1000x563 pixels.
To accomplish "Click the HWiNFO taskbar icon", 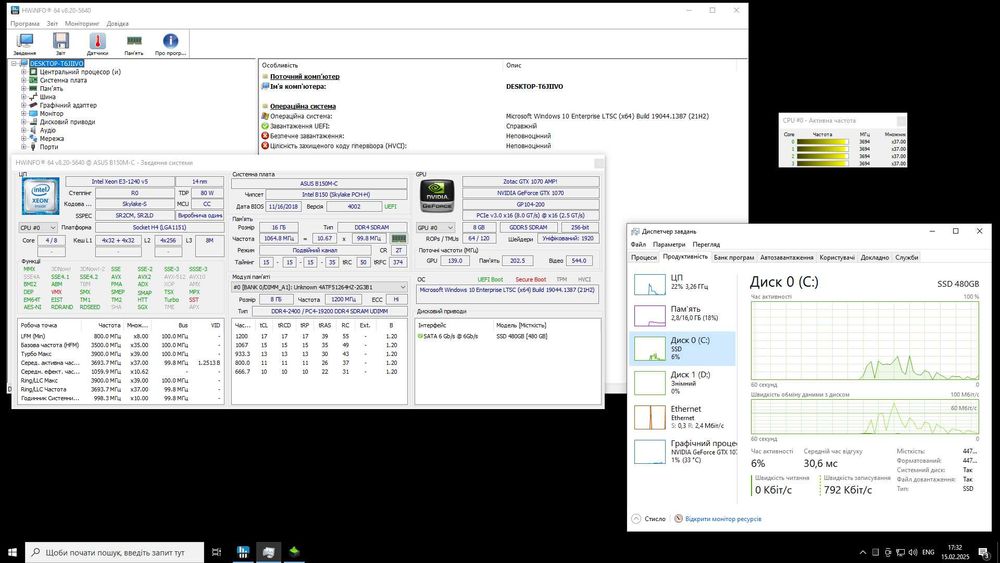I will click(x=242, y=552).
